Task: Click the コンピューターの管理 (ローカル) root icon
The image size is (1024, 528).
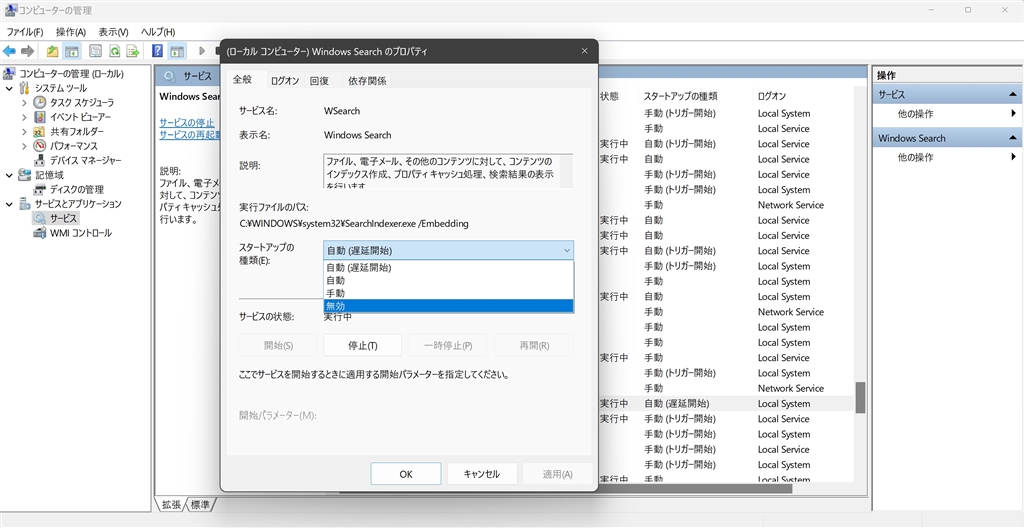Action: pos(10,74)
